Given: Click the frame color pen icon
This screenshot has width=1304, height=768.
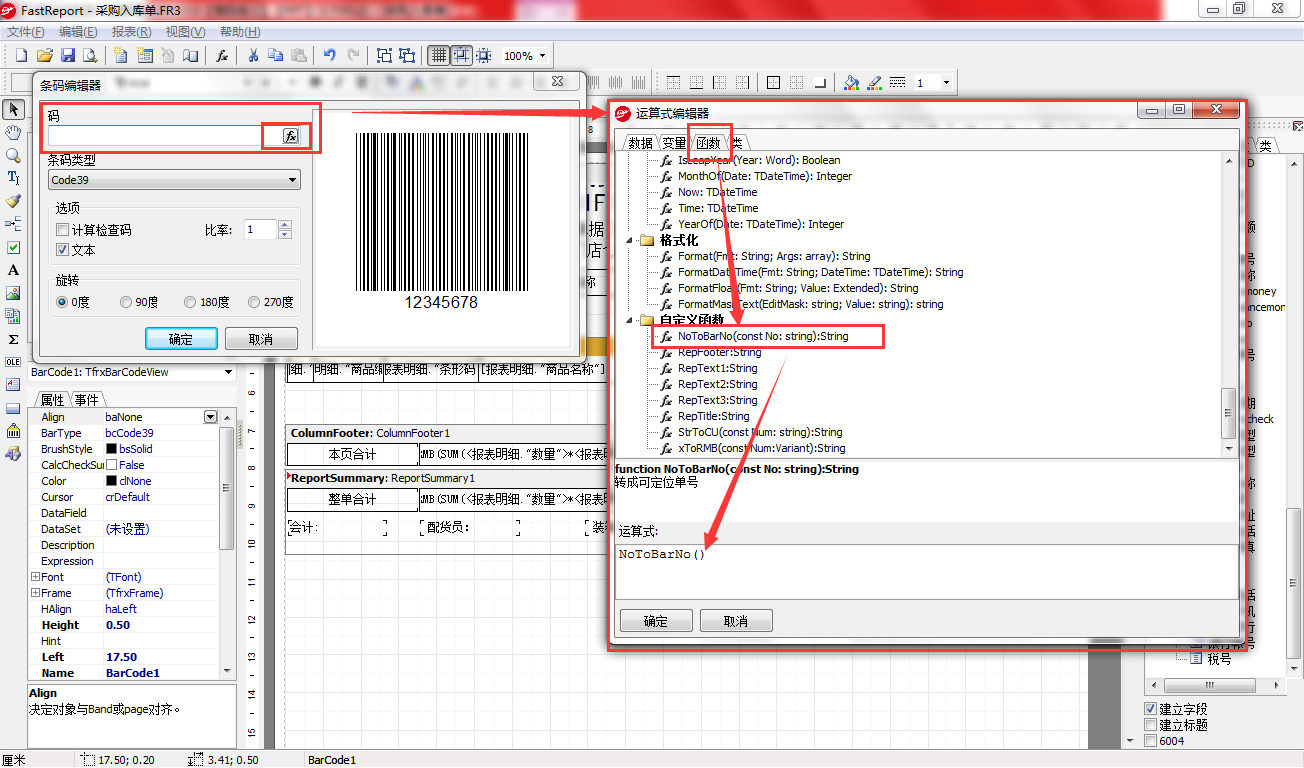Looking at the screenshot, I should 874,83.
